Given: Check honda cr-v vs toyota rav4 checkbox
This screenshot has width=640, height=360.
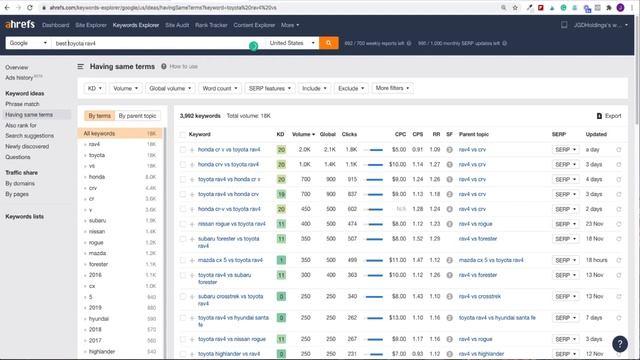Looking at the screenshot, I should tap(183, 209).
